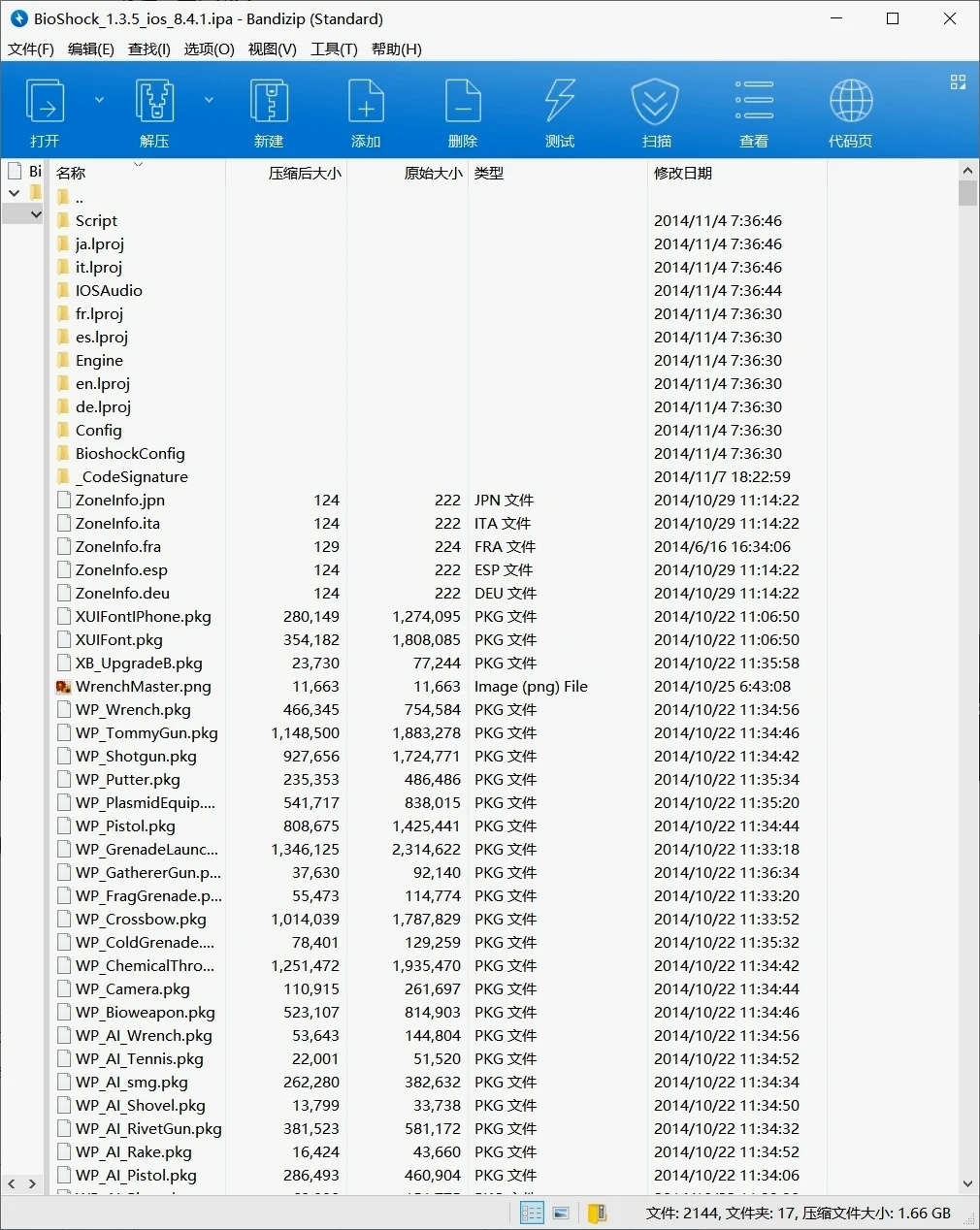Viewport: 980px width, 1230px height.
Task: Click the archive info icon in status bar
Action: pyautogui.click(x=597, y=1213)
